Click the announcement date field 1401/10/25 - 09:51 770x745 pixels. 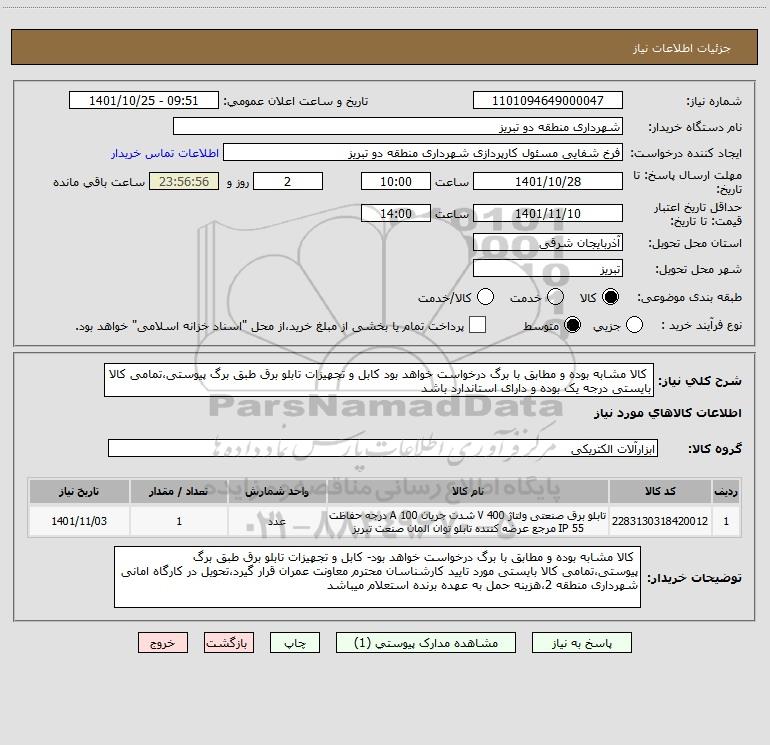tap(143, 101)
